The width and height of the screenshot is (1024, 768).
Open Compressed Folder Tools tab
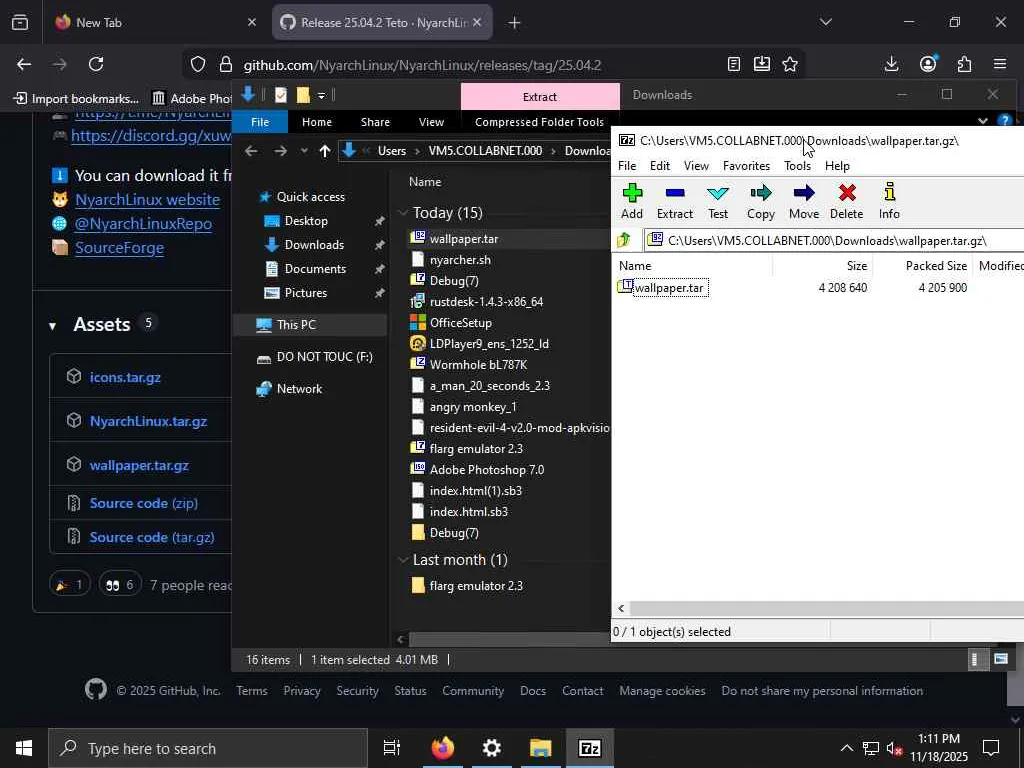point(539,122)
